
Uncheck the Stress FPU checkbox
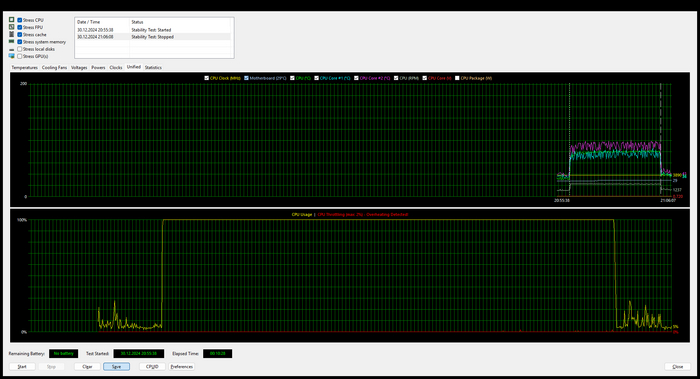click(x=20, y=27)
